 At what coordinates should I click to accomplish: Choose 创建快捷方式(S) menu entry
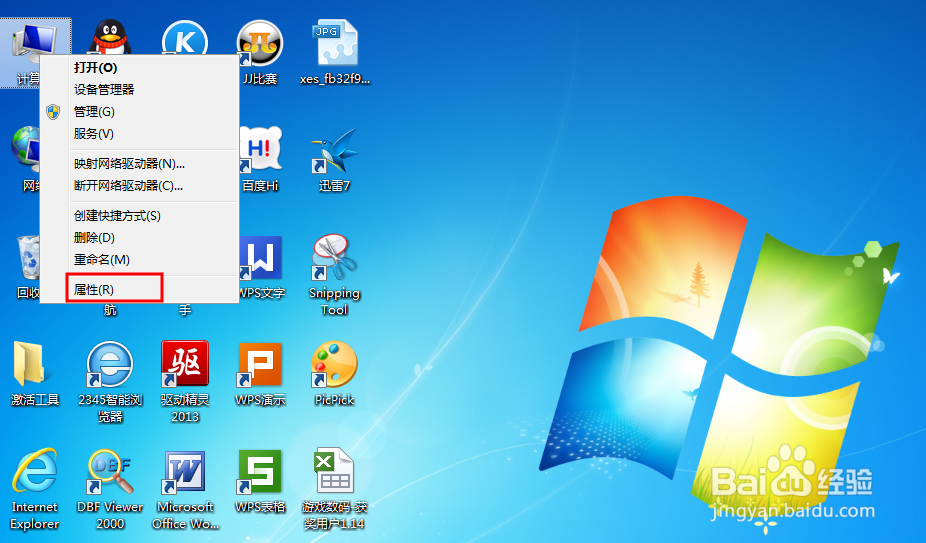pyautogui.click(x=139, y=216)
